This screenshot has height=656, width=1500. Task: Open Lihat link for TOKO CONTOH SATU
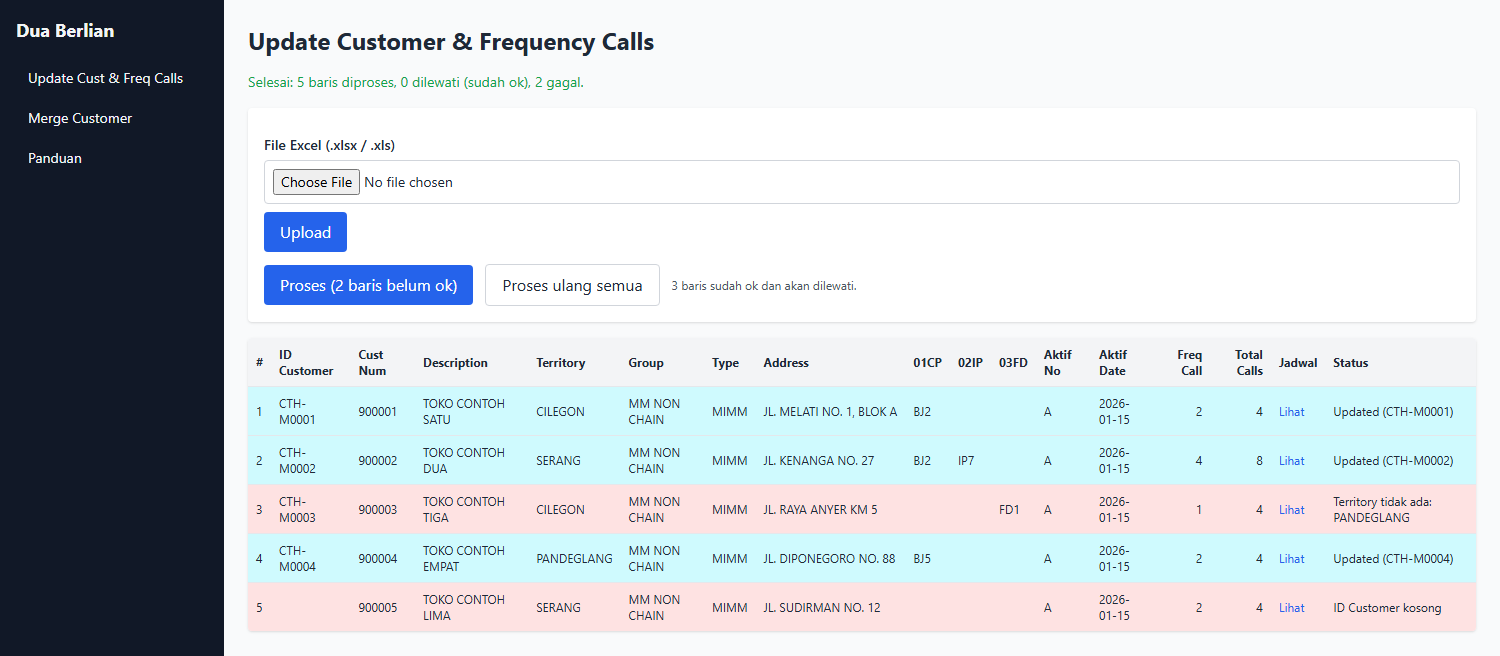point(1292,411)
